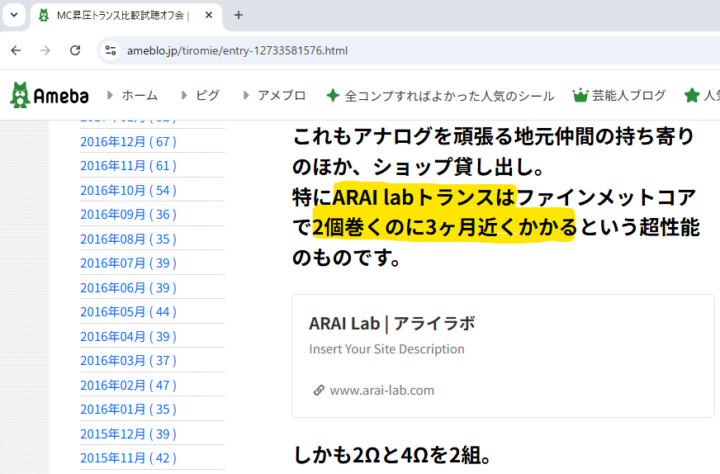This screenshot has width=720, height=474.
Task: Reload the page with refresh icon
Action: [x=75, y=50]
